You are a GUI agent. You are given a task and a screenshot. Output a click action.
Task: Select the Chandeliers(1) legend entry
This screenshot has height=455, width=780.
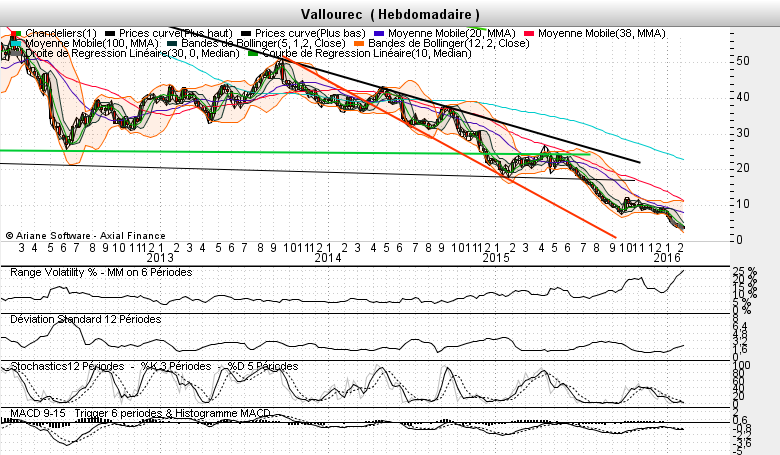pos(61,33)
